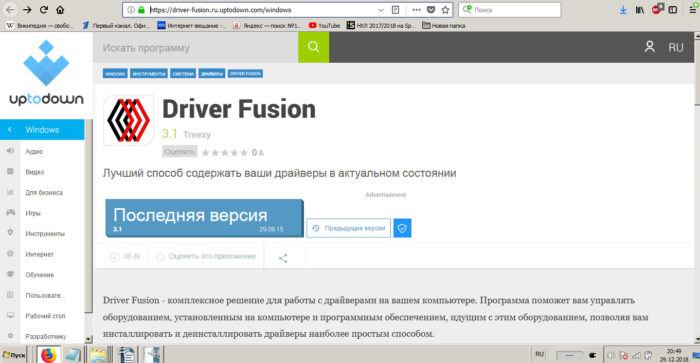This screenshot has width=700, height=363.
Task: Open the Новая папка bookmarks folder
Action: click(x=444, y=25)
